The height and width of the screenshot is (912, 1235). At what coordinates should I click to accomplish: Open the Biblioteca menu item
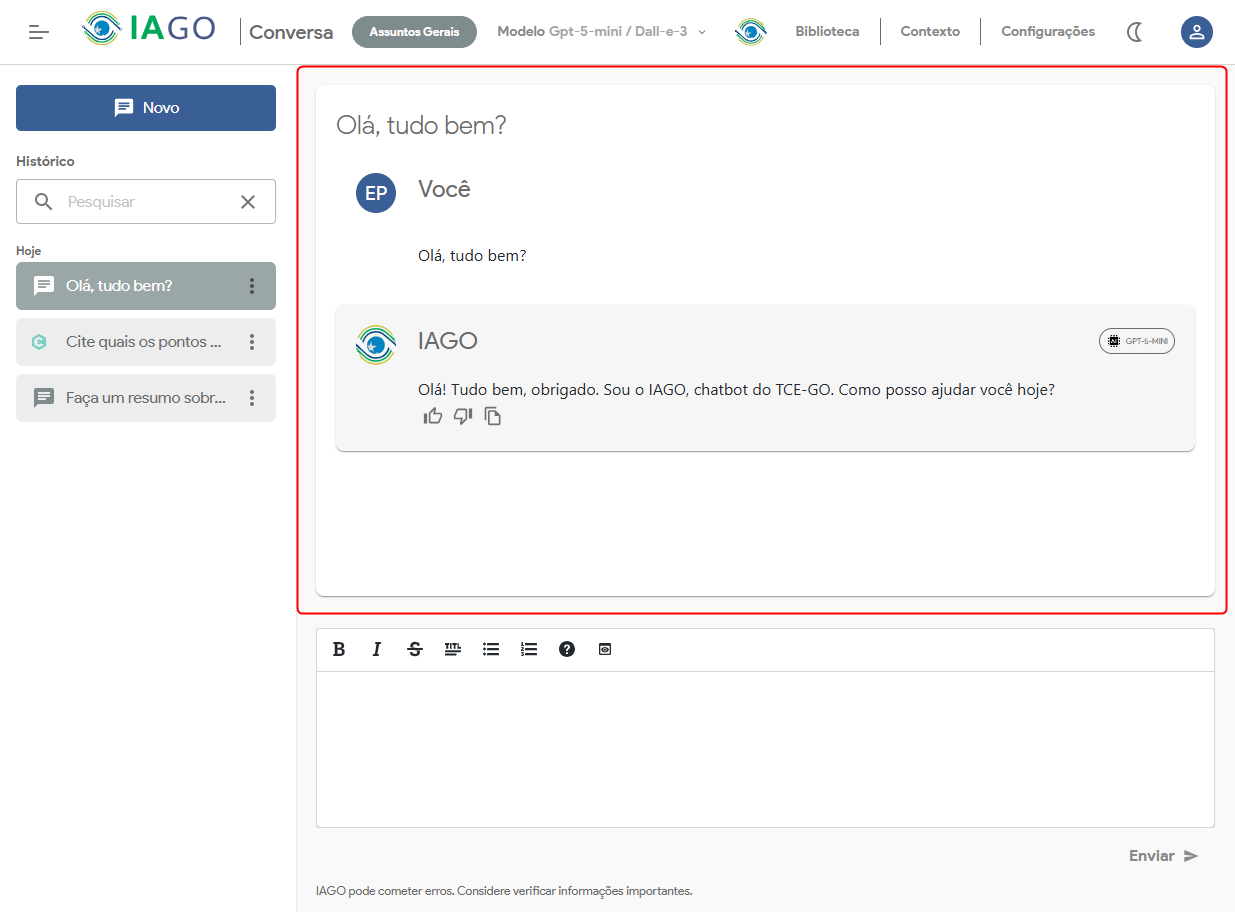tap(827, 32)
